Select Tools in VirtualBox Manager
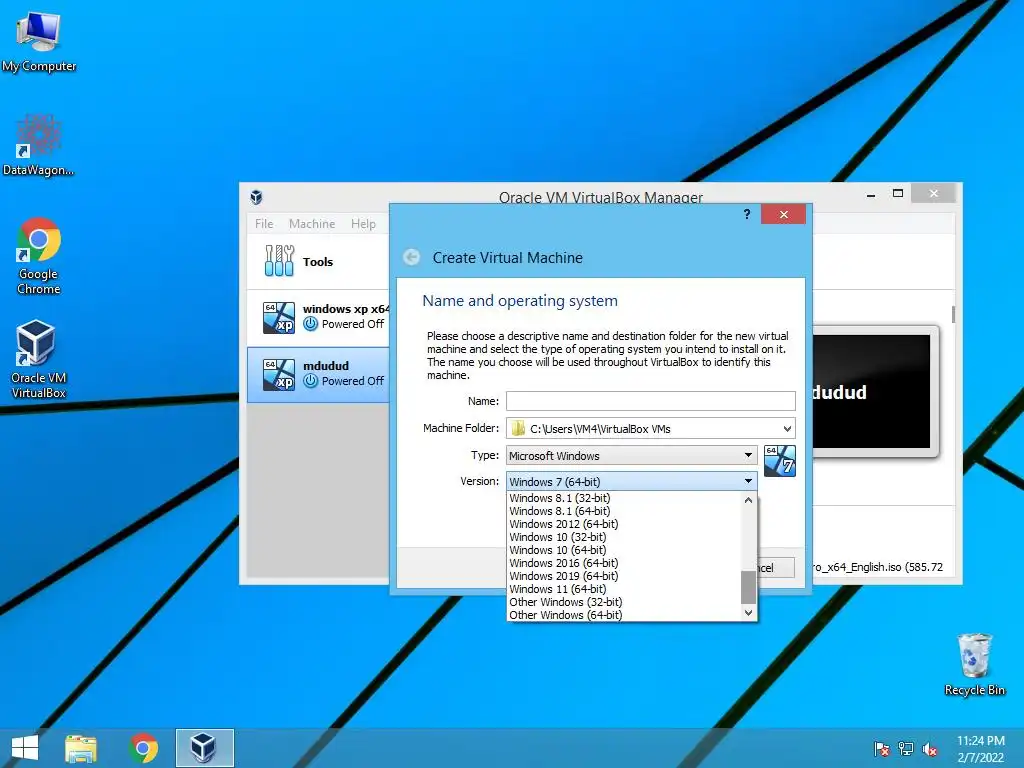Screen dimensions: 1024x768 pyautogui.click(x=318, y=261)
